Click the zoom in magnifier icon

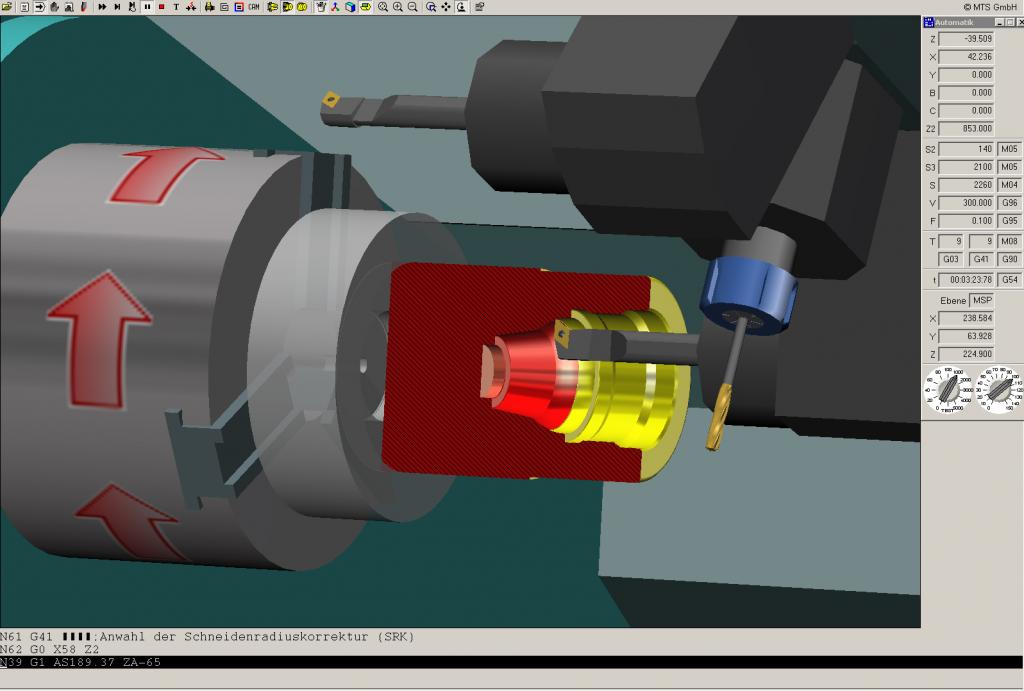[398, 7]
